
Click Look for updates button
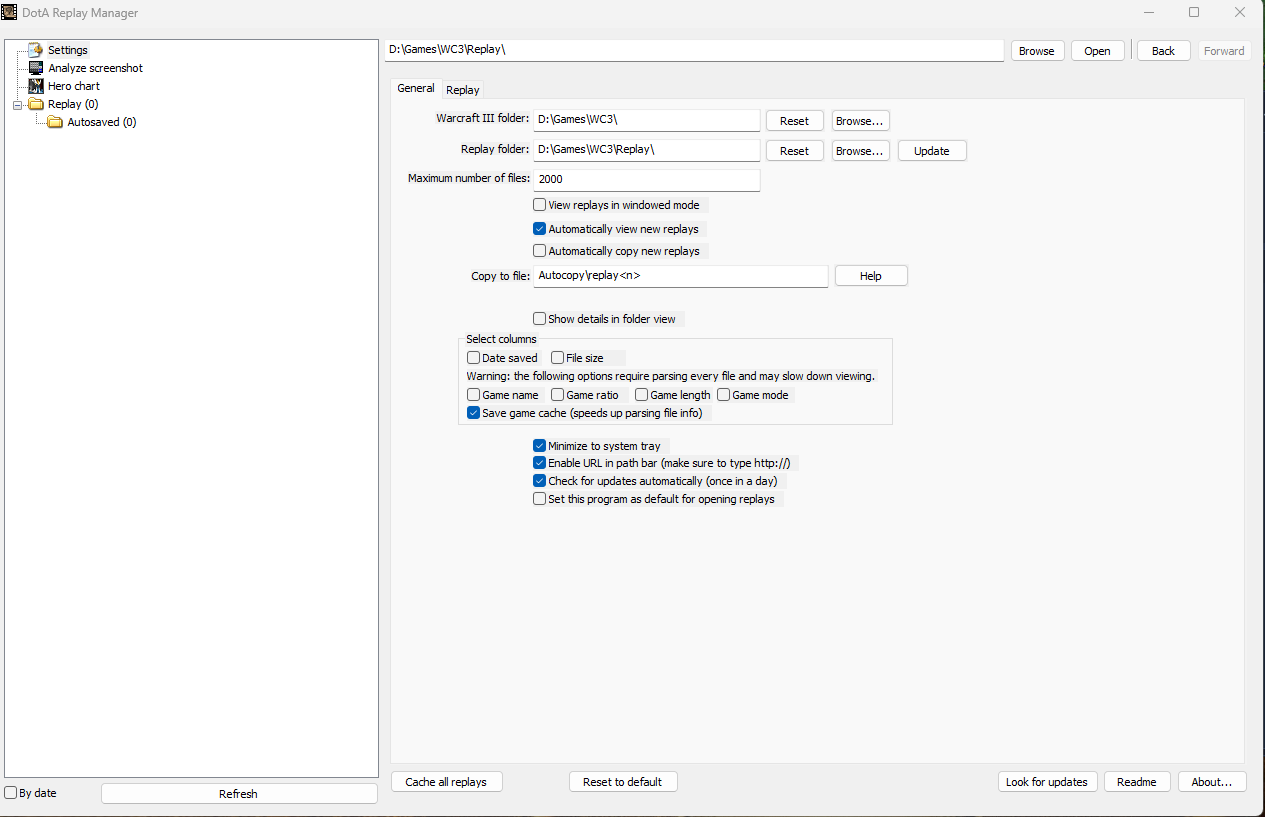click(x=1047, y=782)
